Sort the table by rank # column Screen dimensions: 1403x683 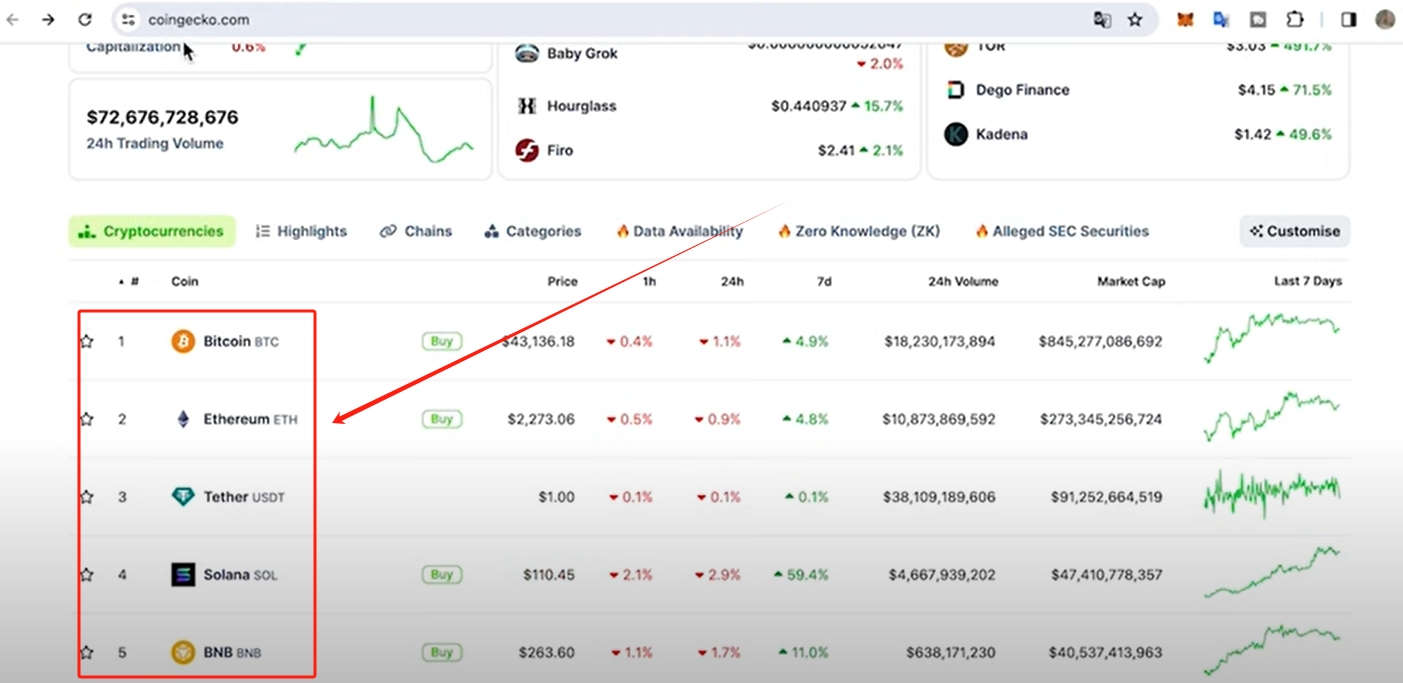[x=134, y=282]
